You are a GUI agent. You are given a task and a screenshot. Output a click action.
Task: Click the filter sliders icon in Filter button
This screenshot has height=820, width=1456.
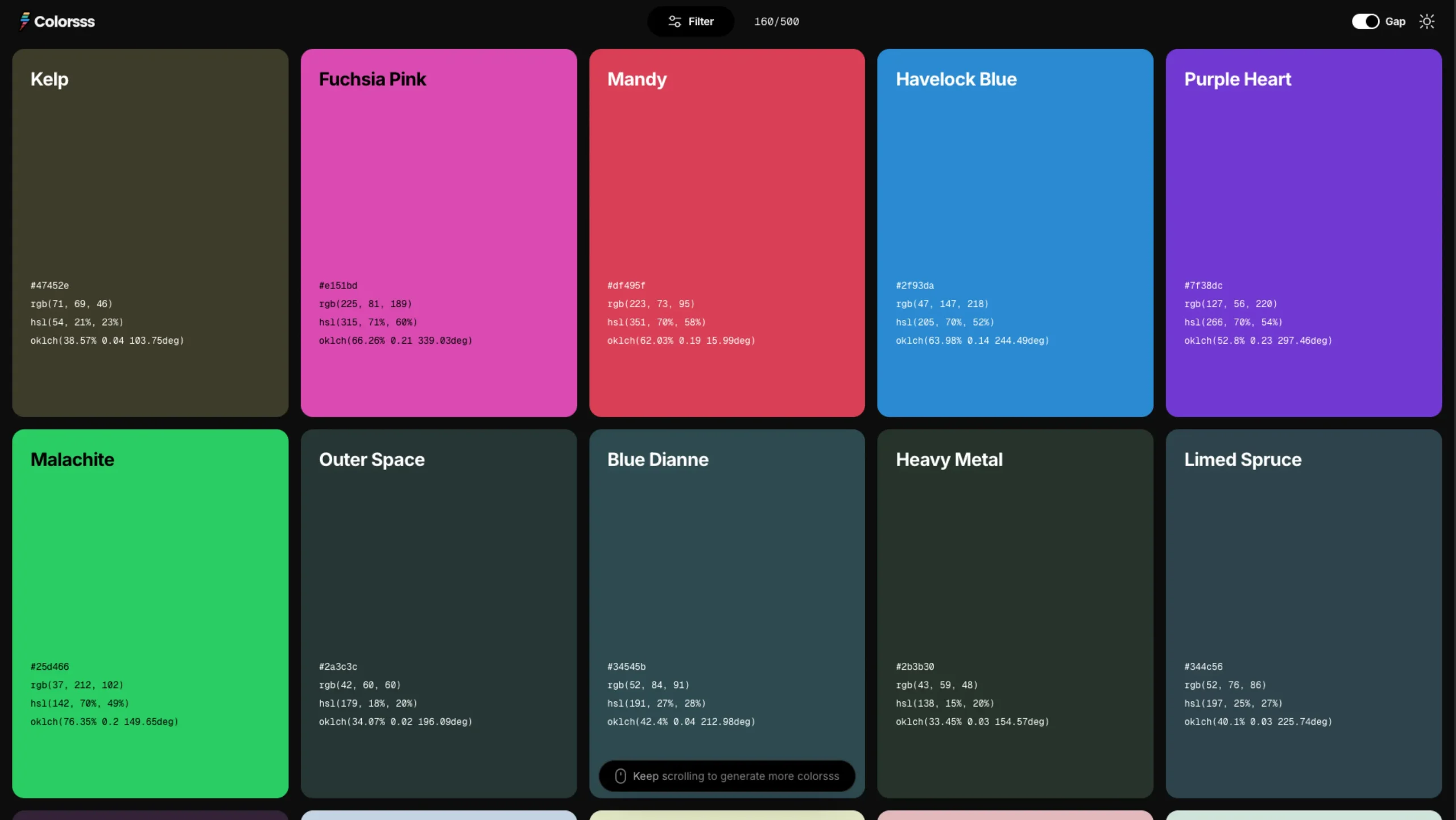pyautogui.click(x=674, y=21)
